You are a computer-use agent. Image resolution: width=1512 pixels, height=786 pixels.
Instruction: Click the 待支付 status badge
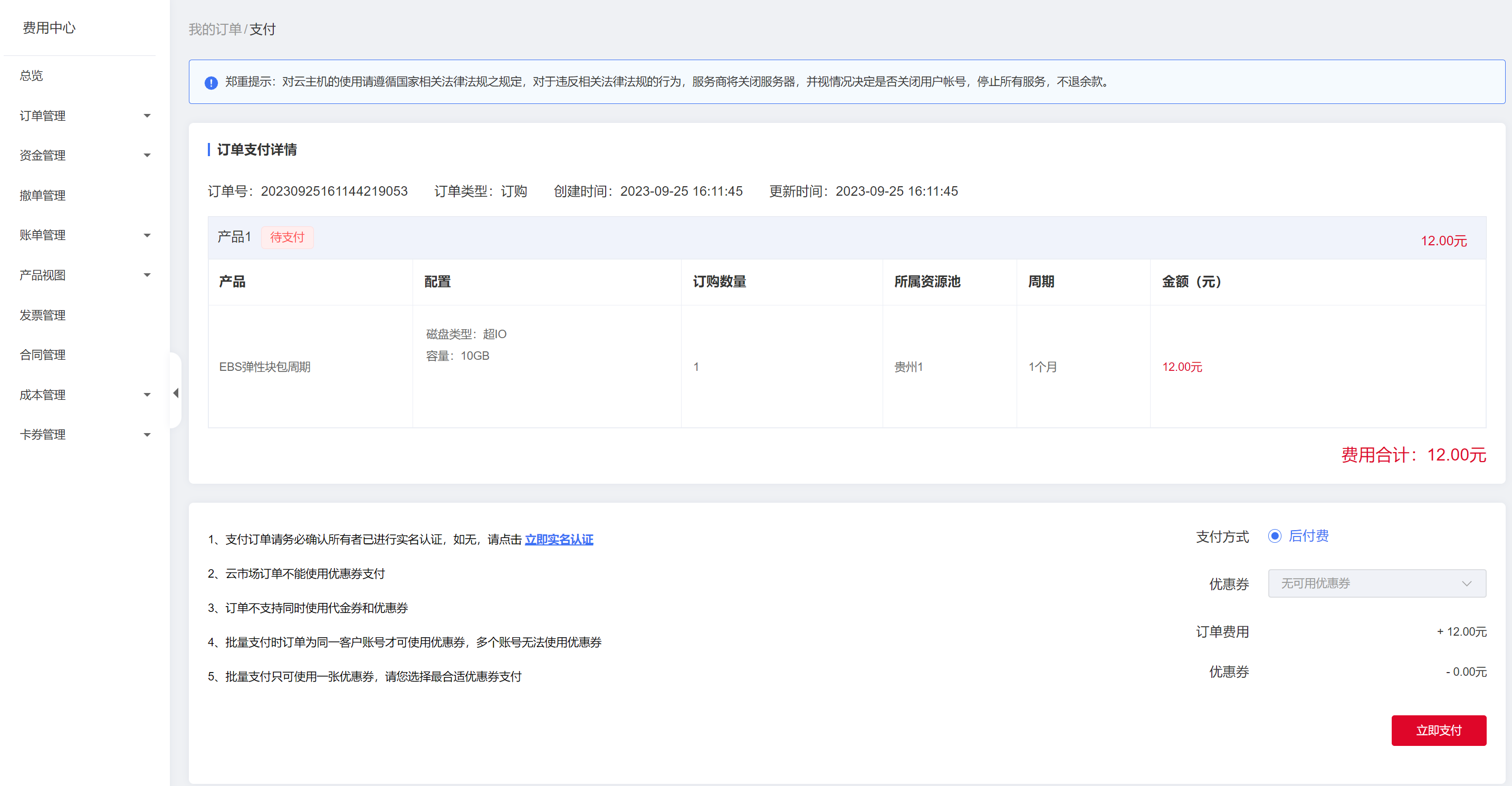(x=287, y=237)
